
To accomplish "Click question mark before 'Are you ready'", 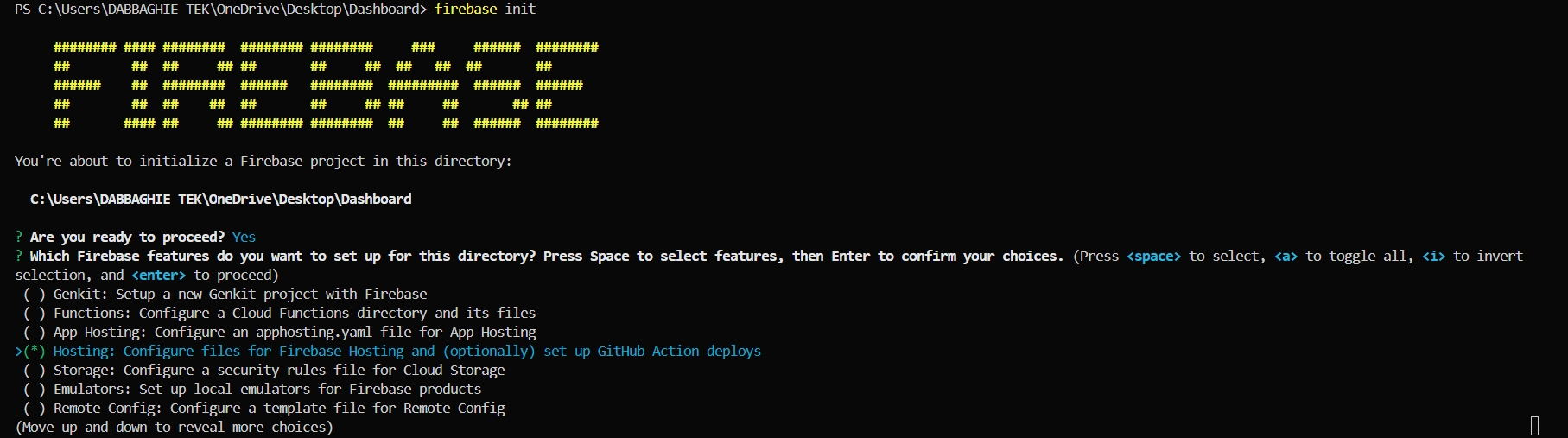I will (19, 237).
